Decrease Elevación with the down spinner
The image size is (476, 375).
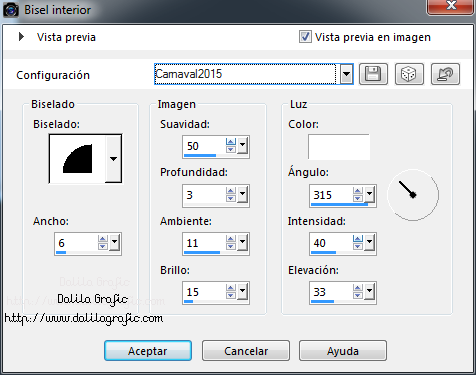358,296
